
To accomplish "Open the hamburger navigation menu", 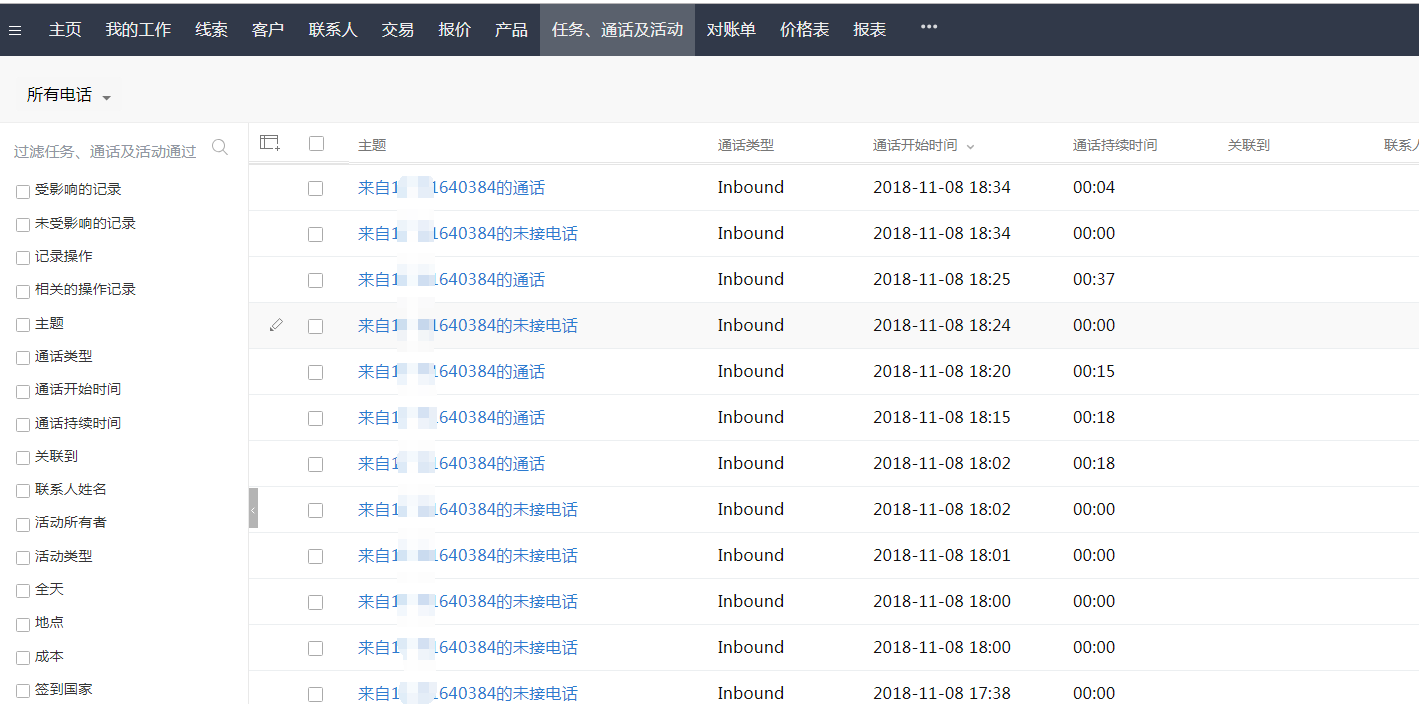I will pos(15,30).
